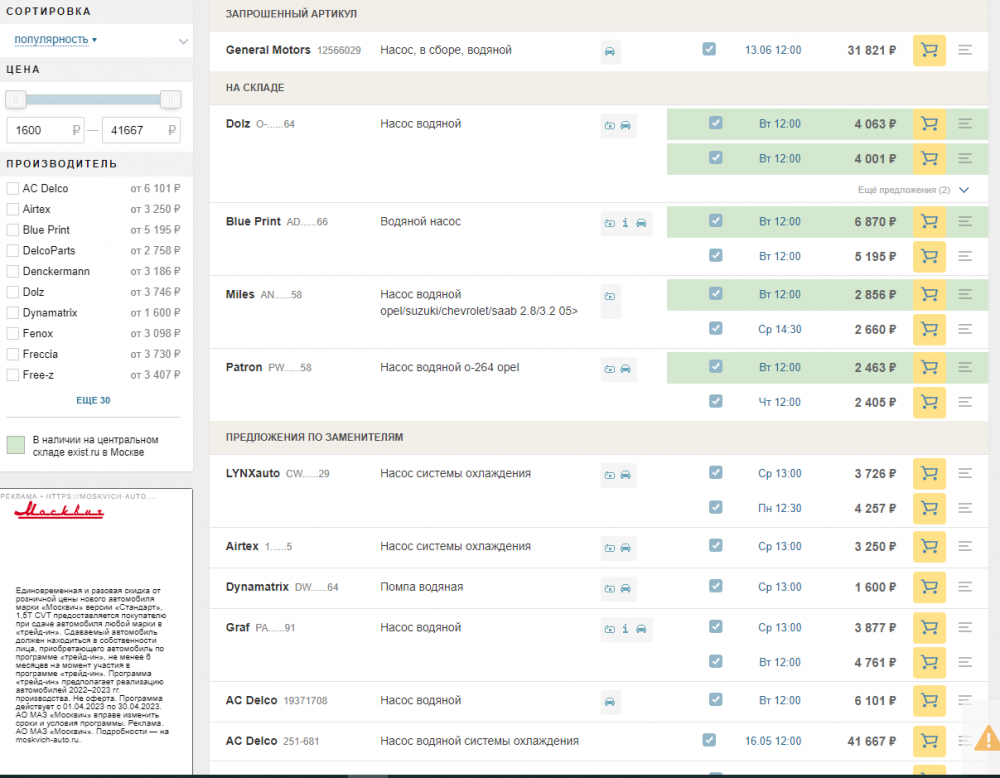
Task: Add General Motors pump to cart
Action: (x=929, y=50)
